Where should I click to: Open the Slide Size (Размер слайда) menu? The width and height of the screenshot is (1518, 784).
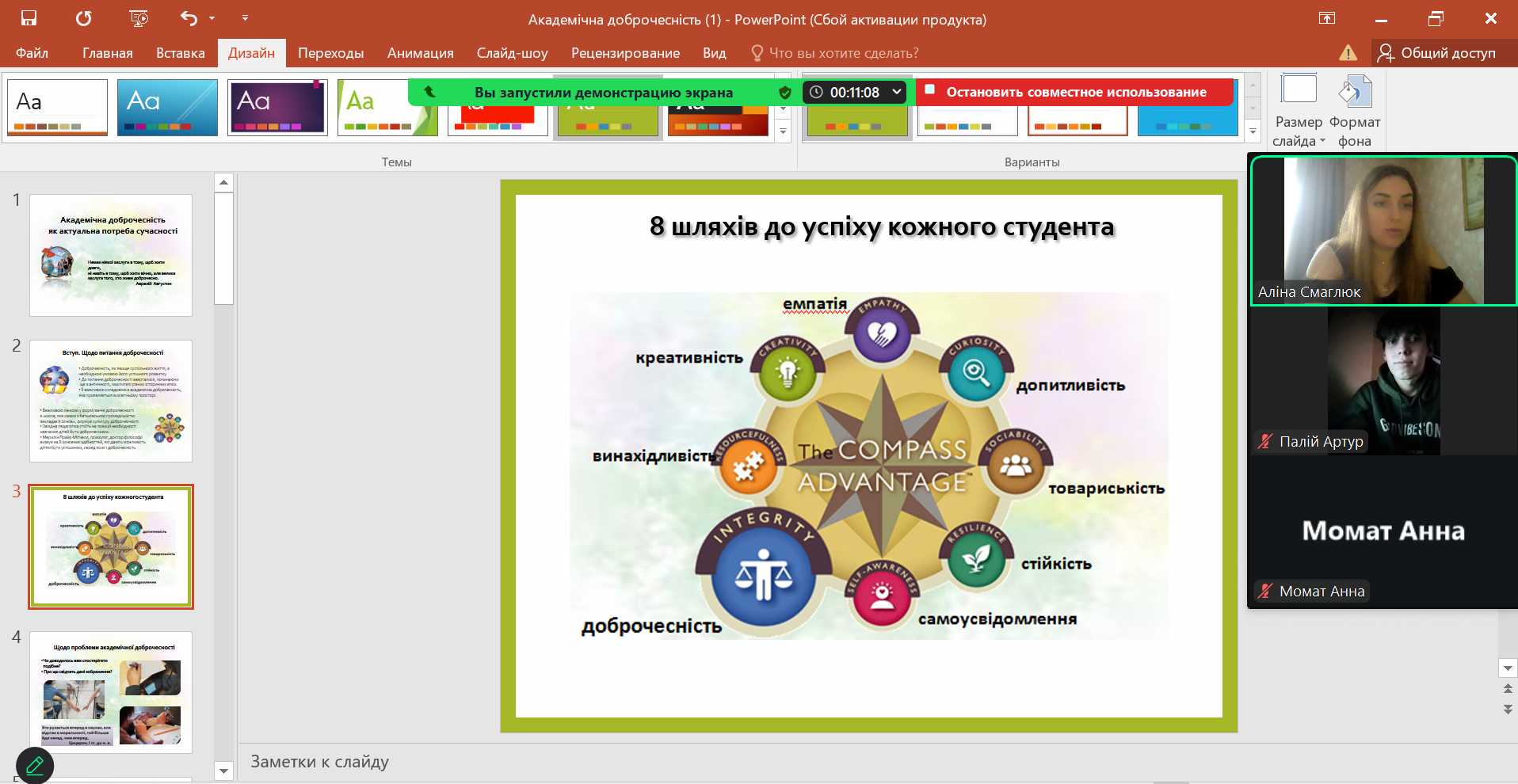click(1299, 111)
